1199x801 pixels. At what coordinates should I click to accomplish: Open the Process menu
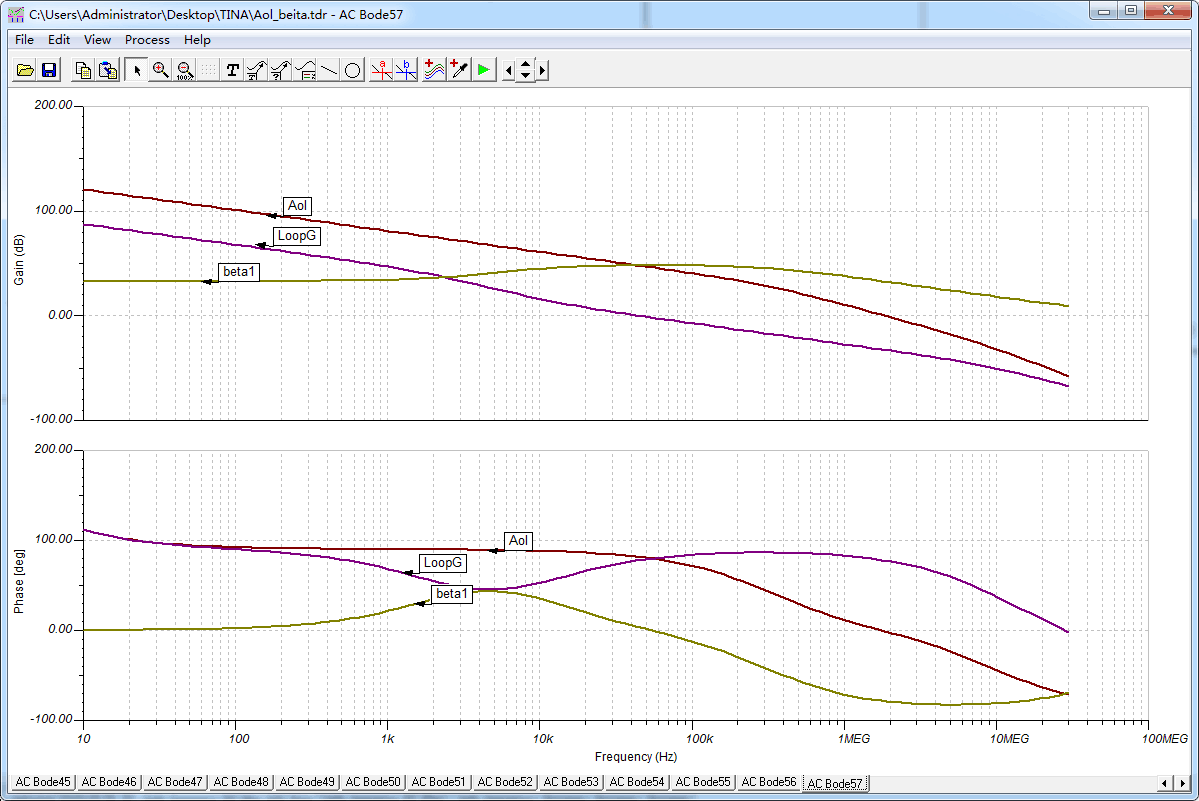tap(147, 40)
